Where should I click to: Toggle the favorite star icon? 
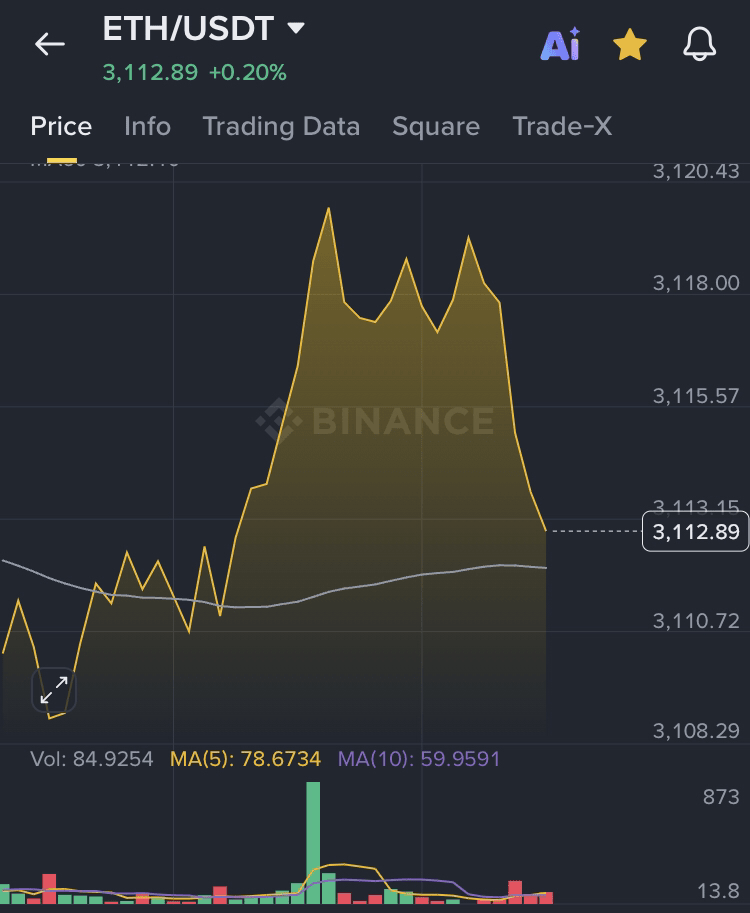coord(629,44)
